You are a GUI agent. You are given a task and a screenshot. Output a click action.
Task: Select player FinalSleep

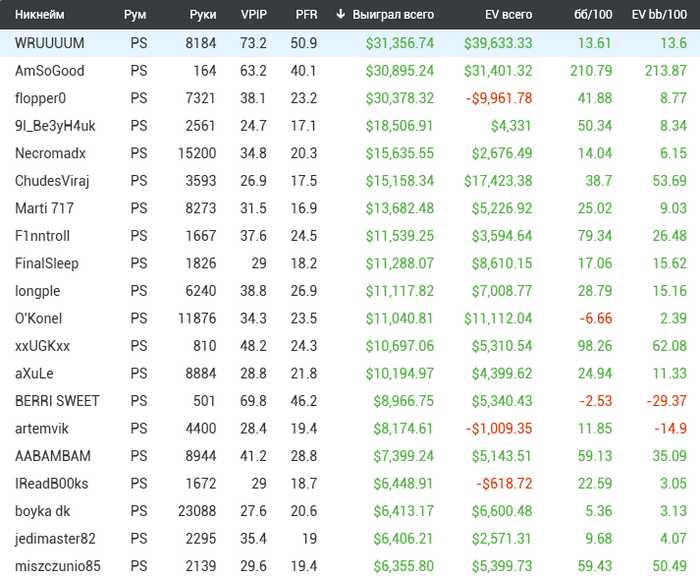46,263
